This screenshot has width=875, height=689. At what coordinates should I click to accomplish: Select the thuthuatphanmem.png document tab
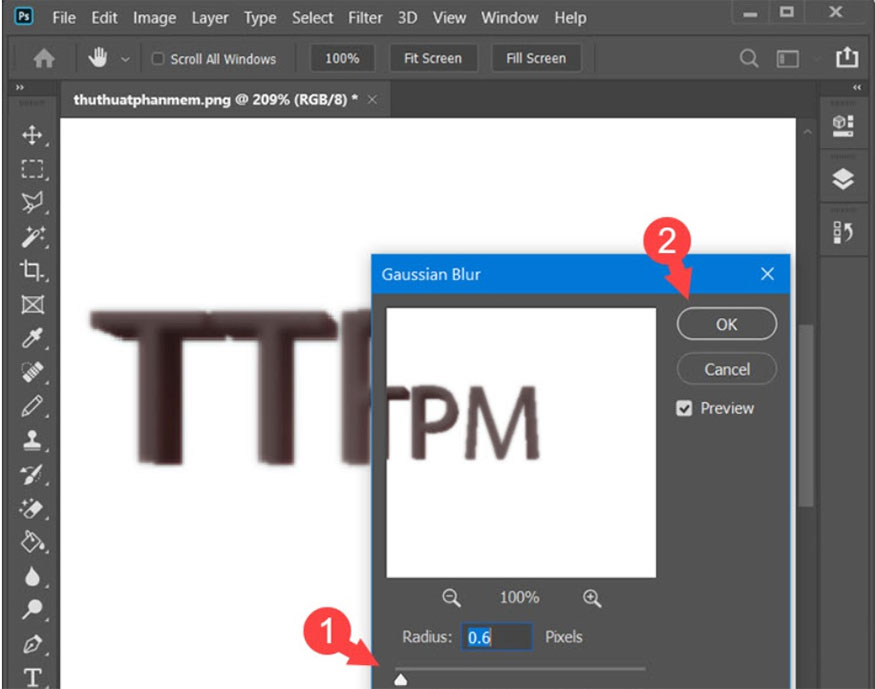tap(210, 100)
